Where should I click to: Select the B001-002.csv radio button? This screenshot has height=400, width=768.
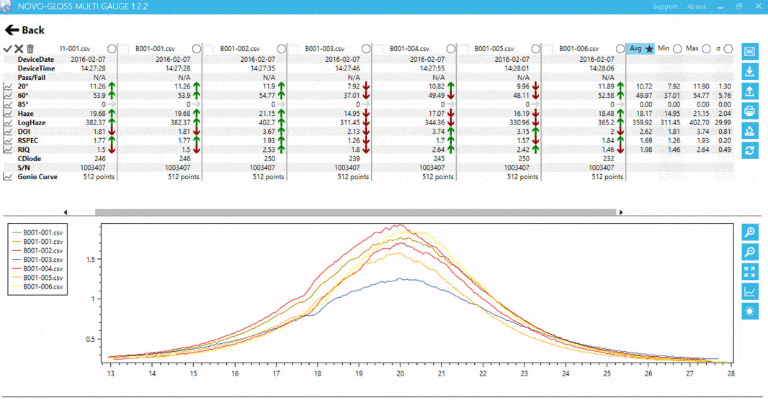tap(281, 48)
